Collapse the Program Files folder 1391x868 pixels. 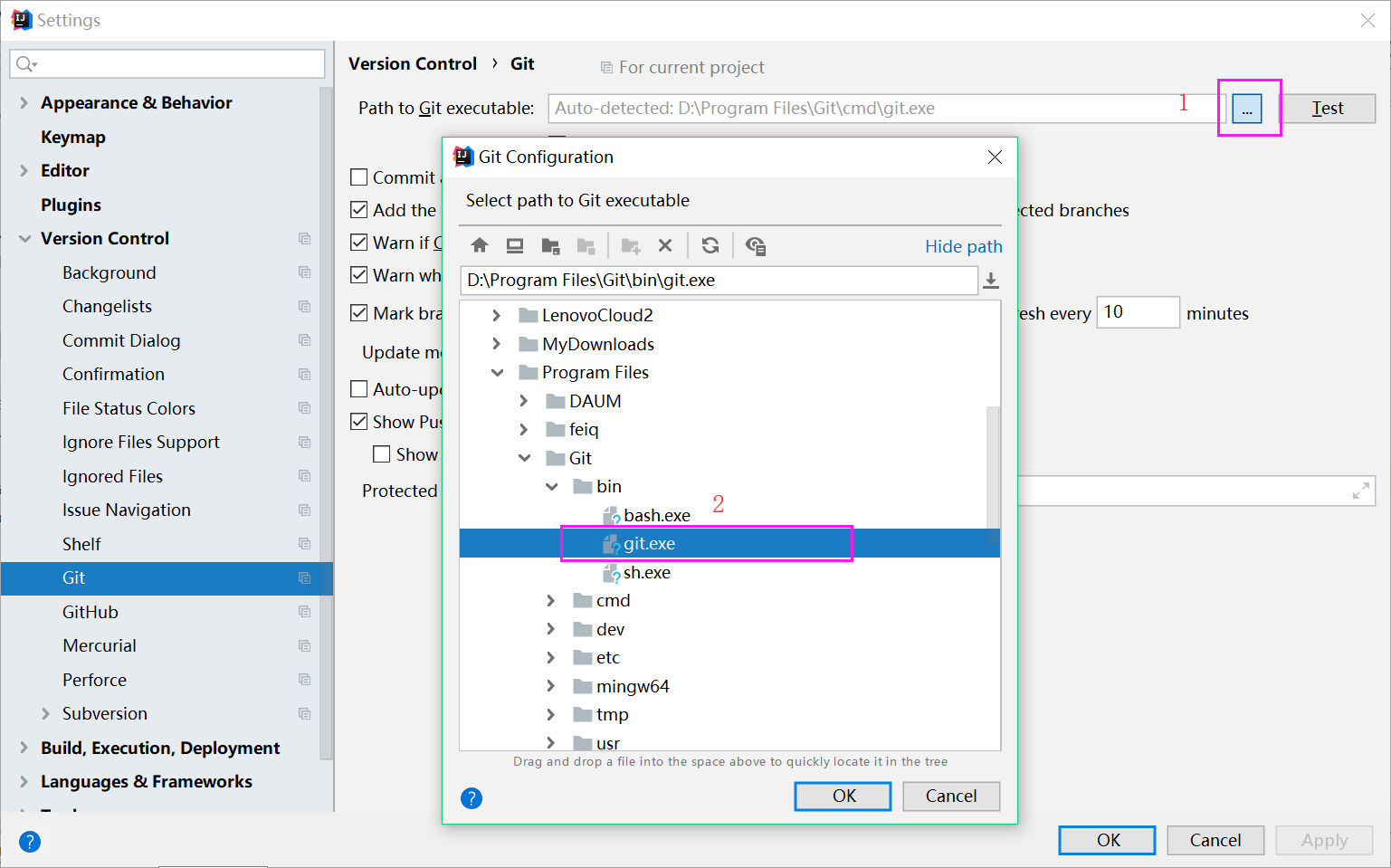[497, 372]
